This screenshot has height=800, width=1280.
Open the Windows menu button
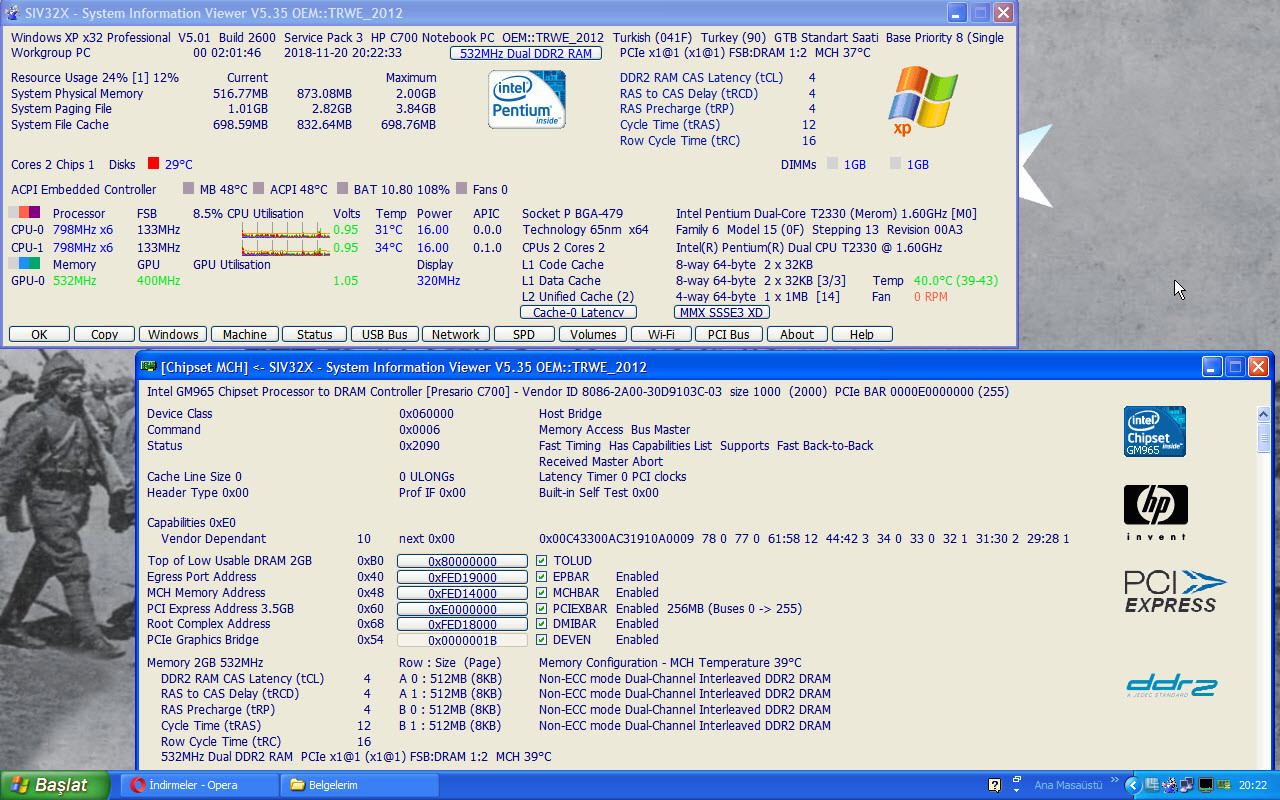[x=173, y=335]
